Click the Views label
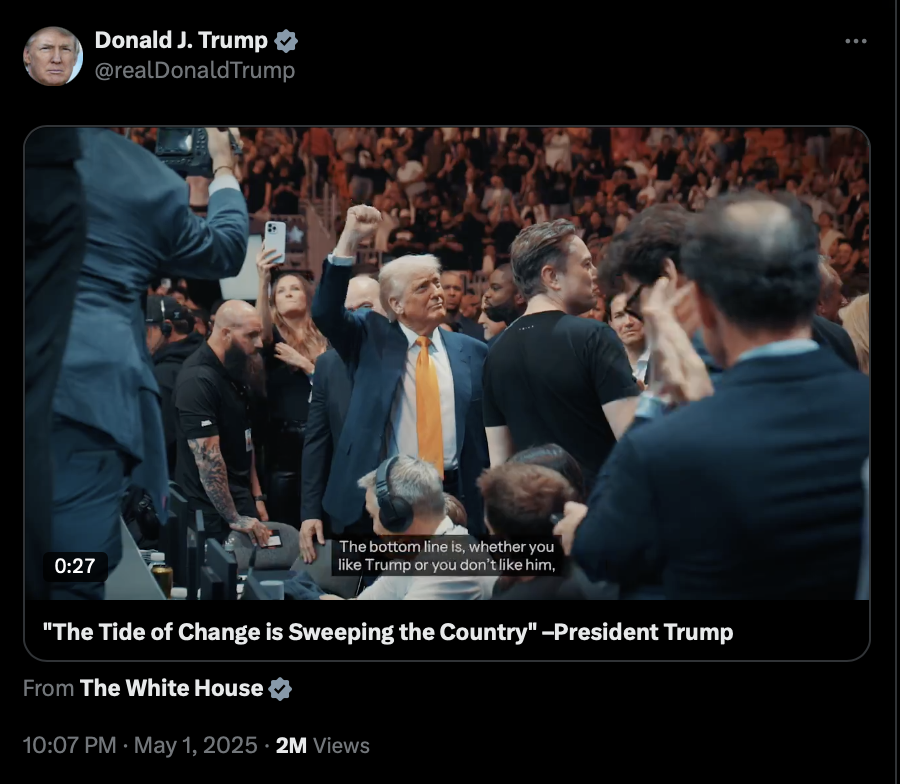900x784 pixels. (x=342, y=746)
